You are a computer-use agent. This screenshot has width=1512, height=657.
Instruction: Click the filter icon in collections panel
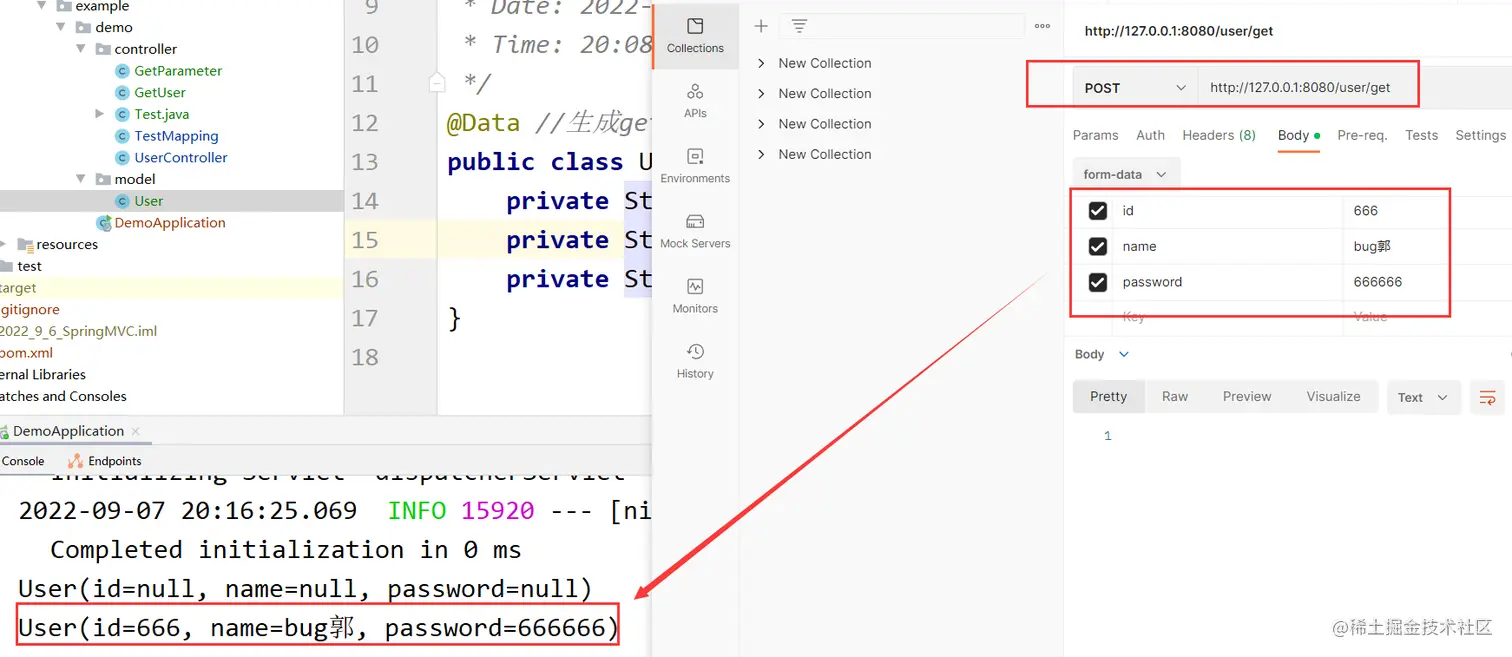[799, 26]
